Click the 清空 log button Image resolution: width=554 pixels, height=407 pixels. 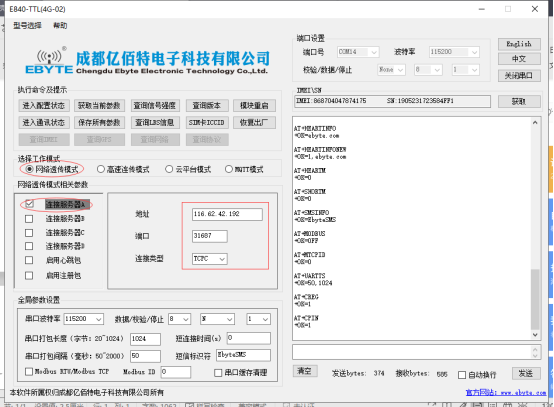[x=305, y=371]
